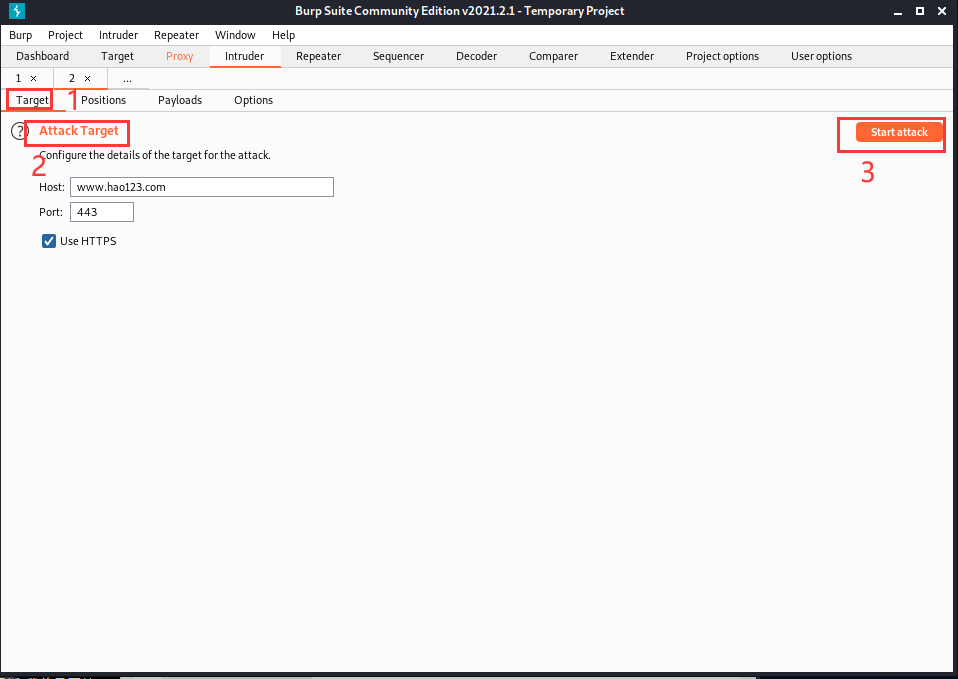Switch to the Proxy tab
Viewport: 958px width, 679px height.
point(180,56)
